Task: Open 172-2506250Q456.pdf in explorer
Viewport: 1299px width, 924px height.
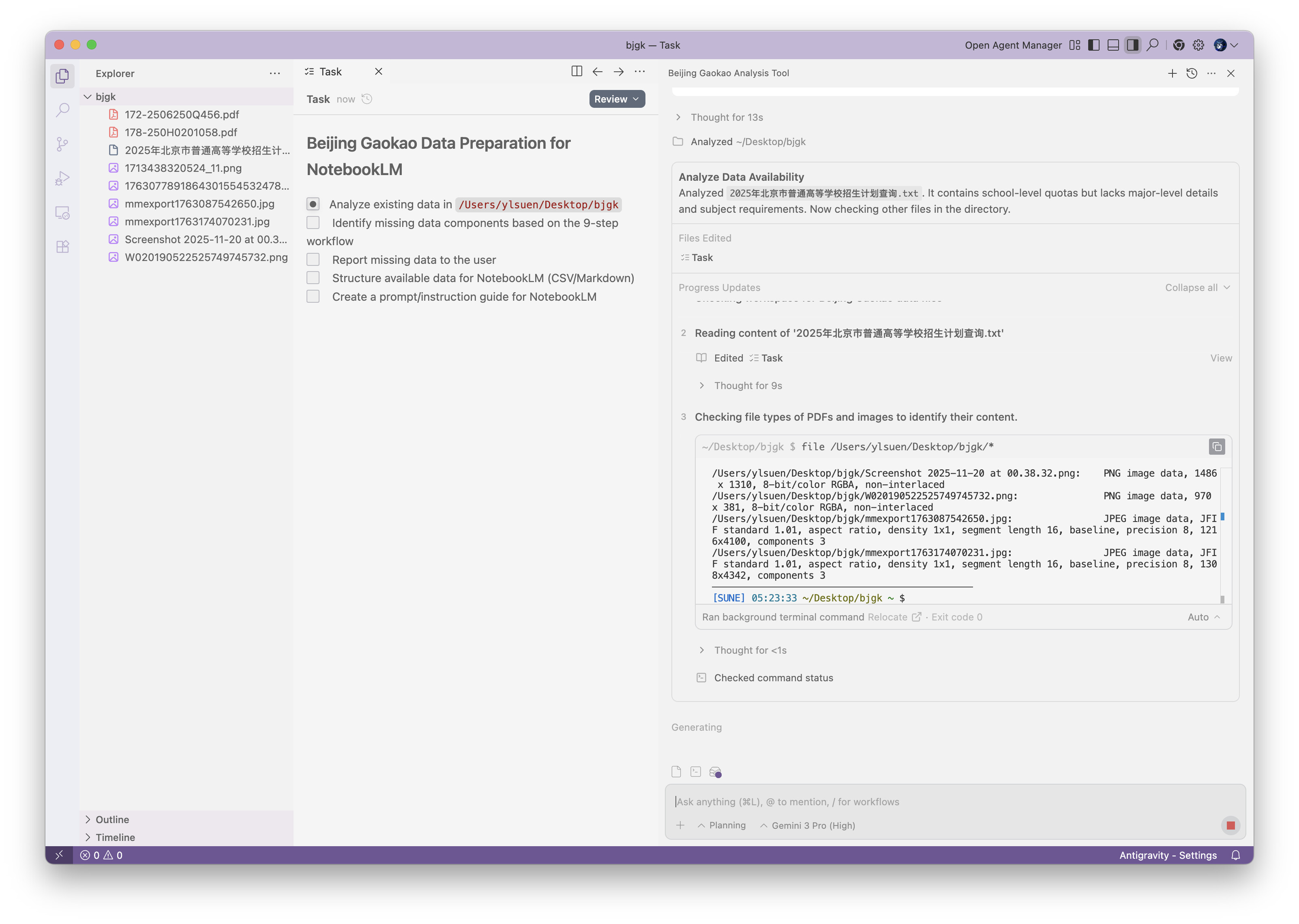Action: pyautogui.click(x=182, y=114)
